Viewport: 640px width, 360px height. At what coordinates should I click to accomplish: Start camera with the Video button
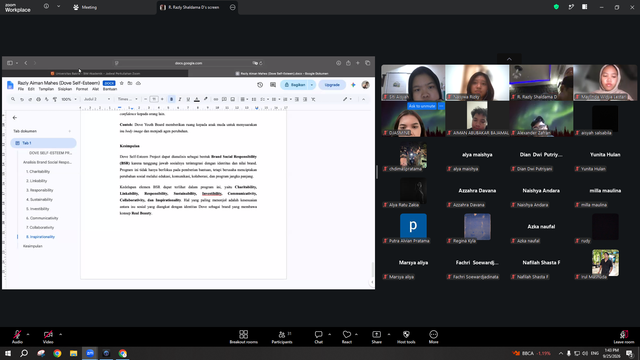[48, 337]
